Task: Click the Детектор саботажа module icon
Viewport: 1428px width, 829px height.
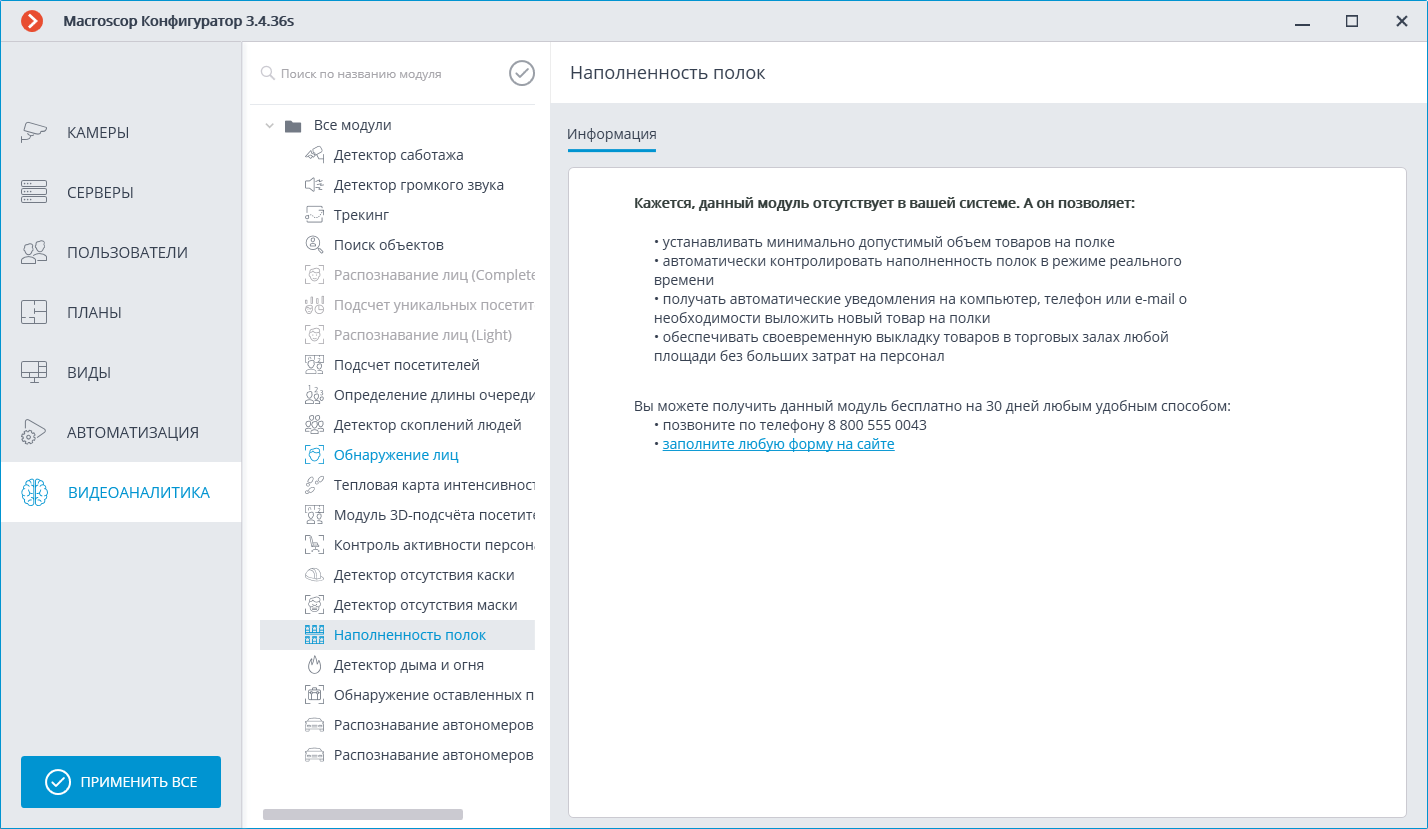Action: pos(314,155)
